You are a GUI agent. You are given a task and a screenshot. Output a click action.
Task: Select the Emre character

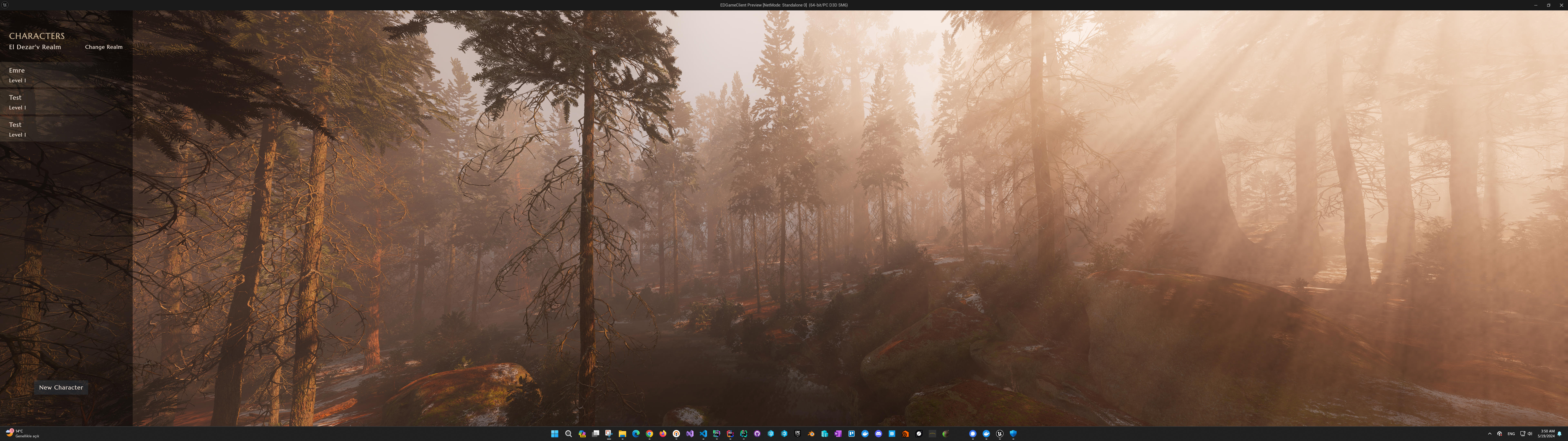(66, 75)
